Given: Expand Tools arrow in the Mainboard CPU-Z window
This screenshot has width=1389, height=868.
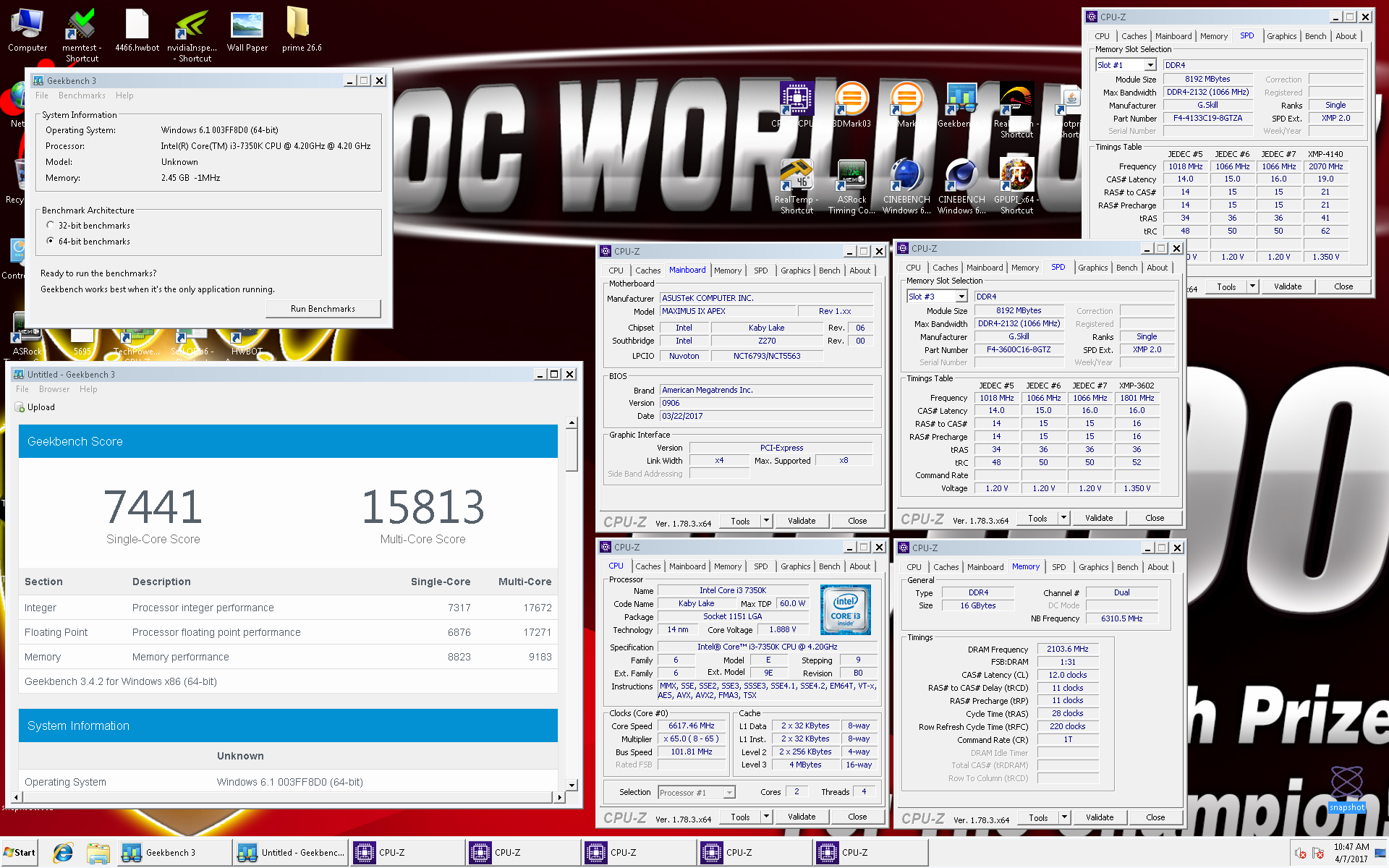Looking at the screenshot, I should pyautogui.click(x=766, y=521).
